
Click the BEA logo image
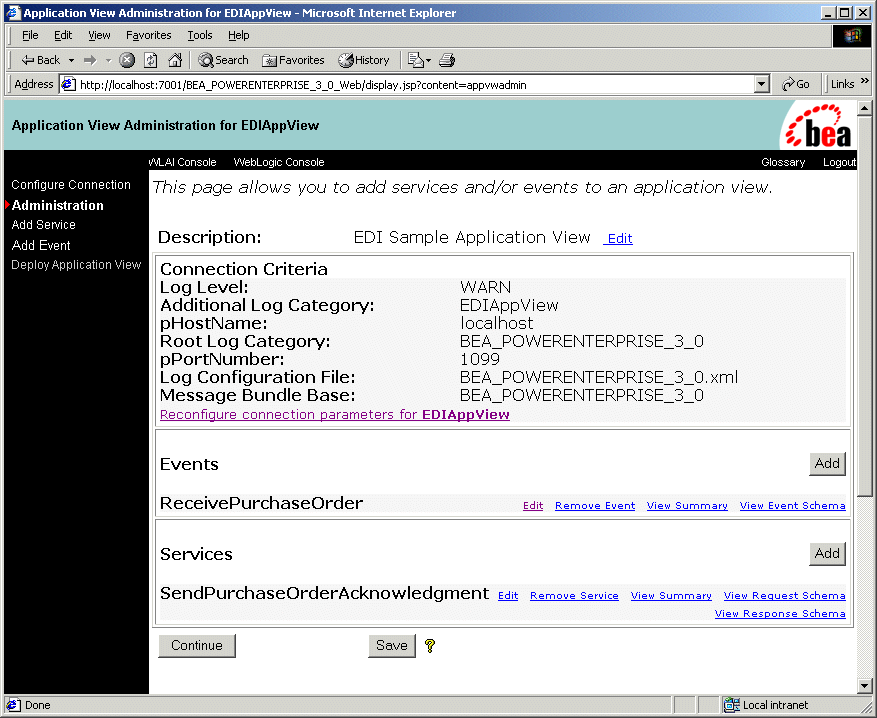(x=818, y=125)
